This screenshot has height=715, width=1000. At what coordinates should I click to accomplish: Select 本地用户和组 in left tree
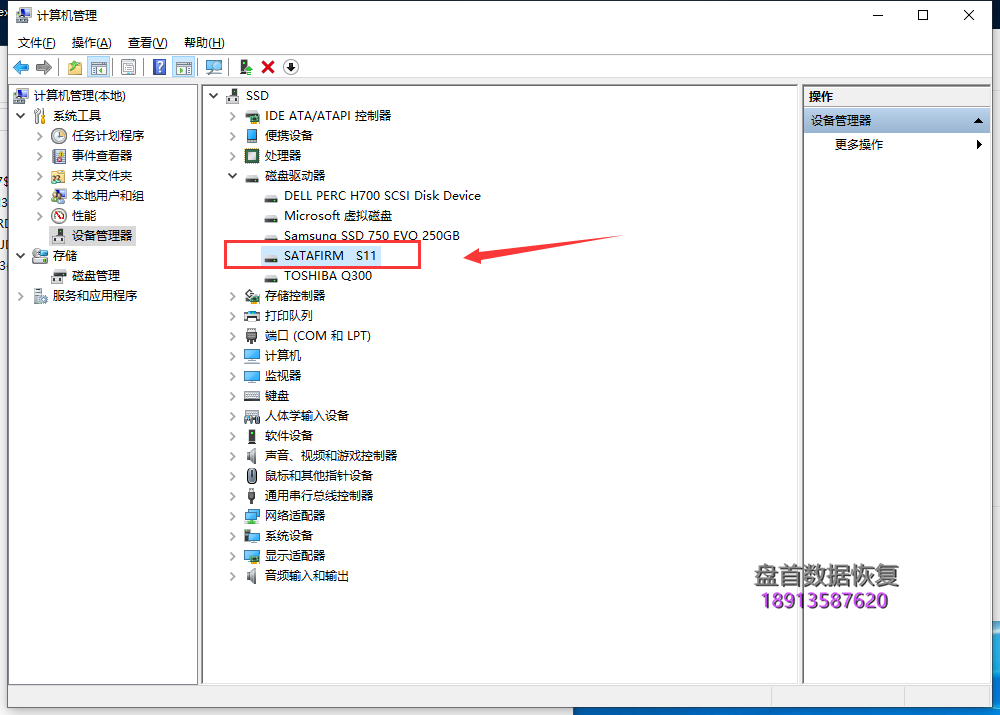click(x=107, y=196)
